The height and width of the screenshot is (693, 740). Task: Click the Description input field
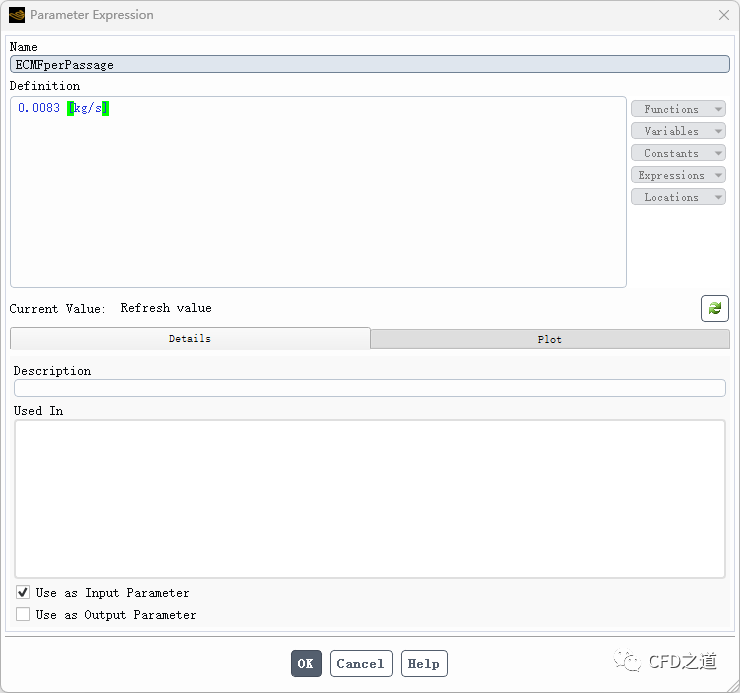coord(370,388)
